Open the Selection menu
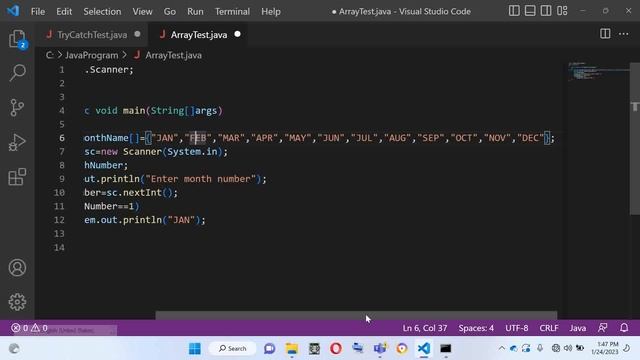Viewport: 640px width, 360px height. click(102, 11)
